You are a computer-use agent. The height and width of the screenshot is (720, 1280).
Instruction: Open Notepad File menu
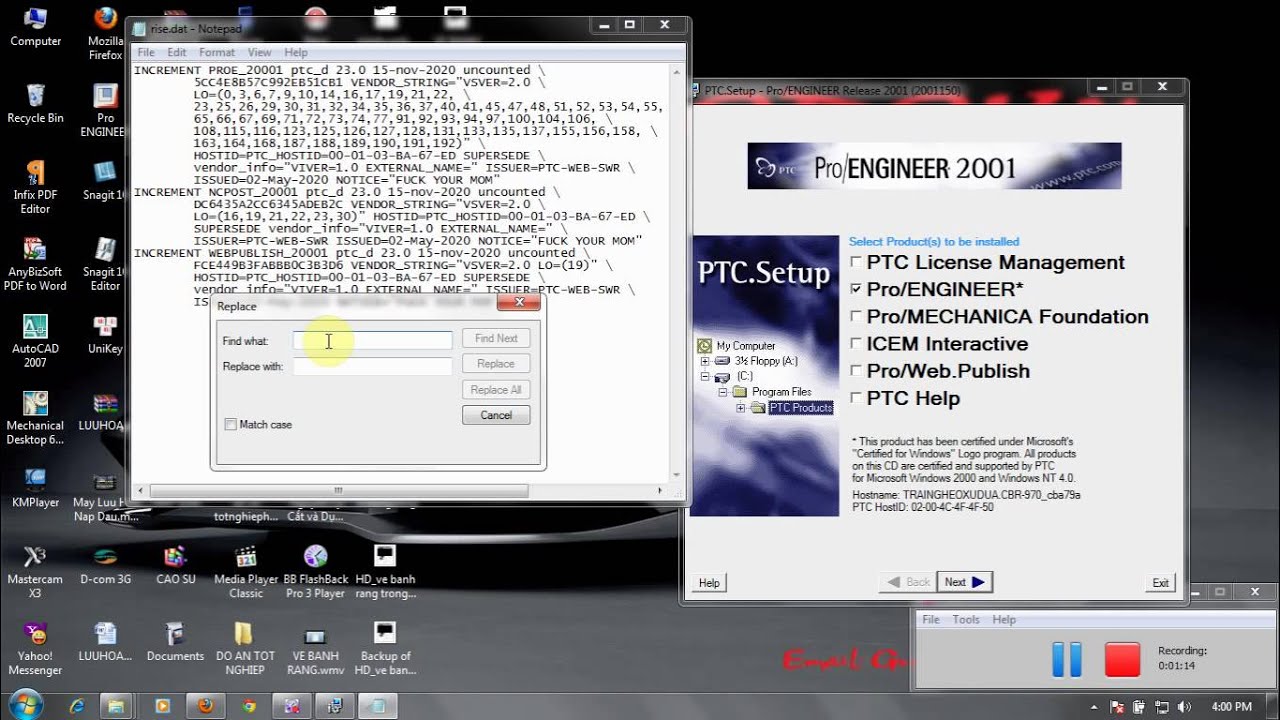[x=146, y=52]
